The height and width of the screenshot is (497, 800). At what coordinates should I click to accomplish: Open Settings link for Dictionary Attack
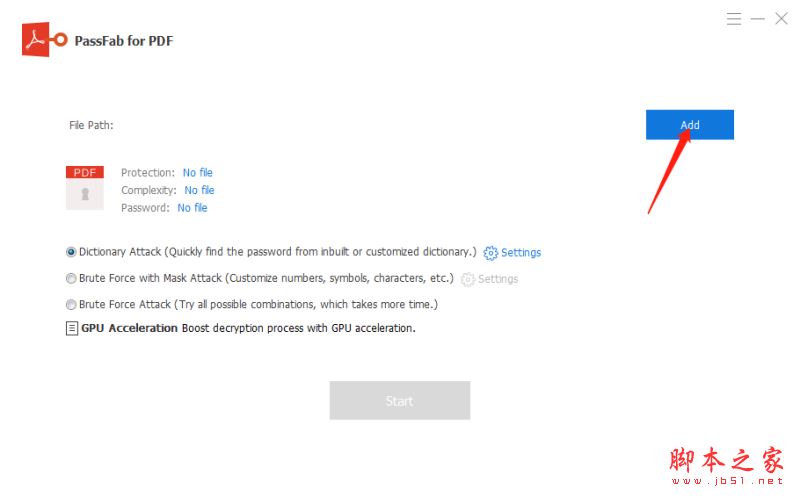pyautogui.click(x=521, y=253)
